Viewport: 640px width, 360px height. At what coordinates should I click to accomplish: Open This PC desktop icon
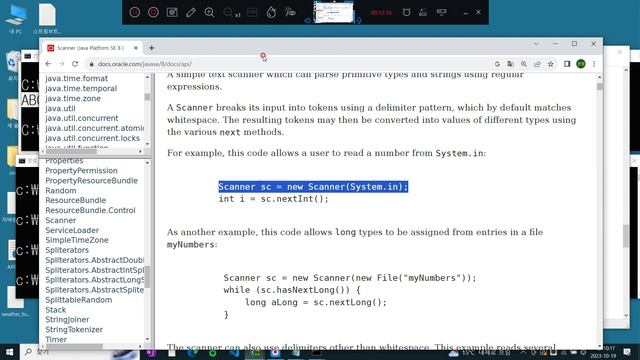coord(16,19)
